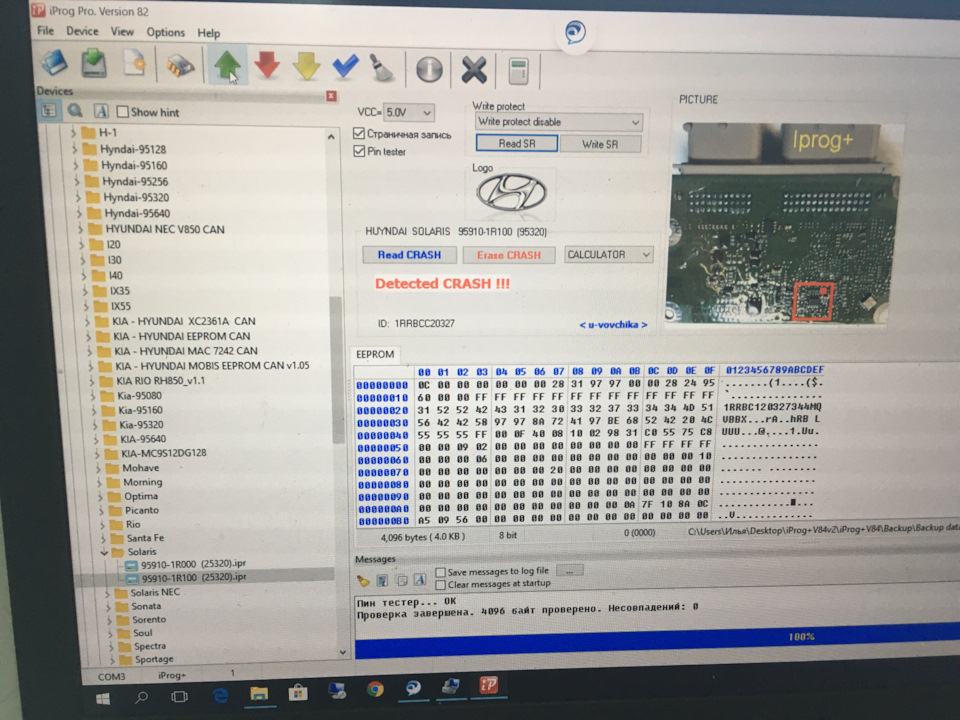Click the Hyundai logo image
The image size is (960, 720).
tap(511, 193)
